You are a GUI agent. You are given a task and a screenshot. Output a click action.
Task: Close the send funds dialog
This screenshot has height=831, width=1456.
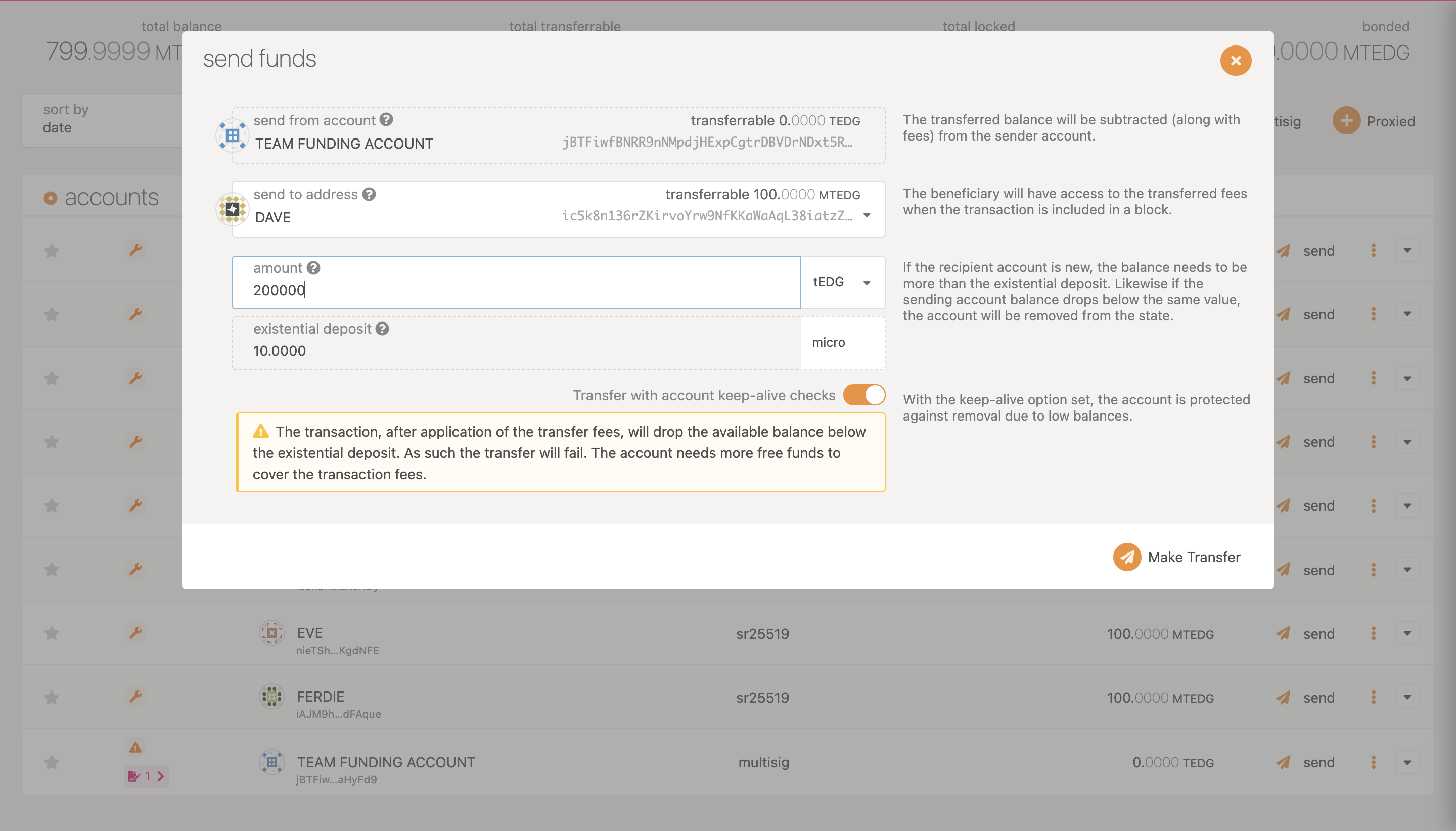[1235, 61]
